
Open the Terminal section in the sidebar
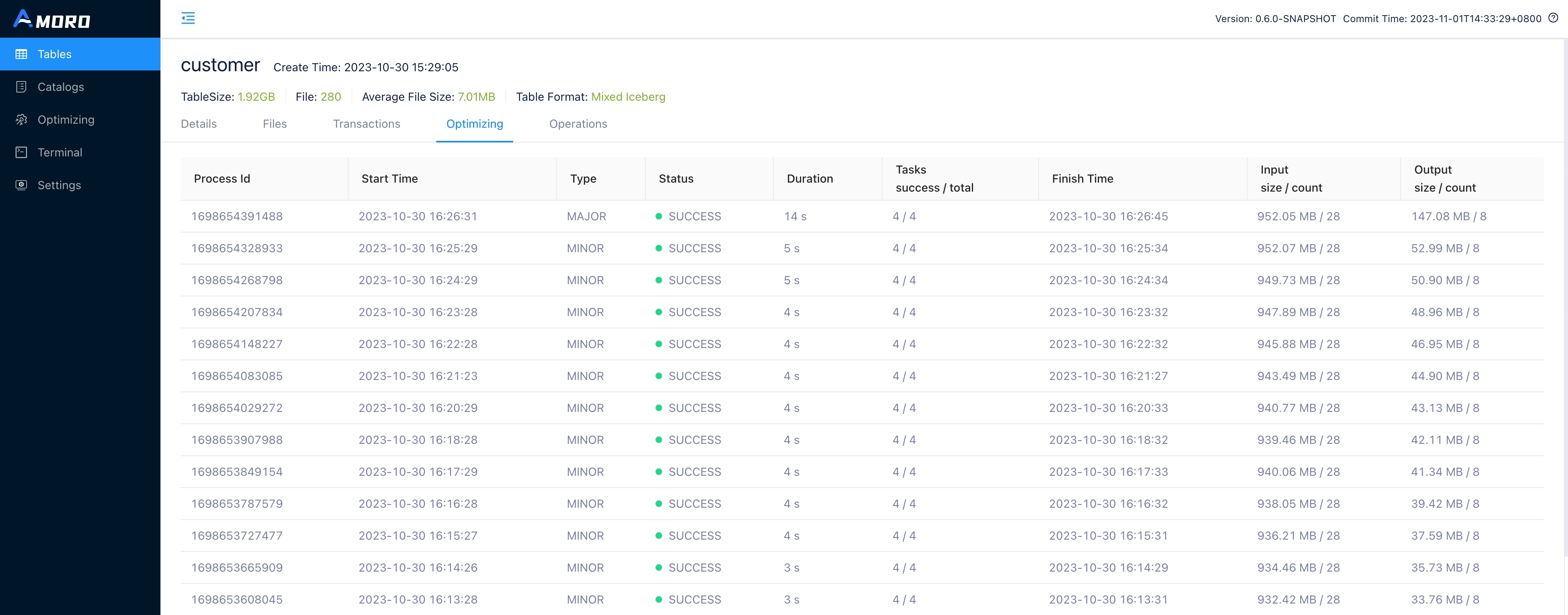click(x=59, y=152)
